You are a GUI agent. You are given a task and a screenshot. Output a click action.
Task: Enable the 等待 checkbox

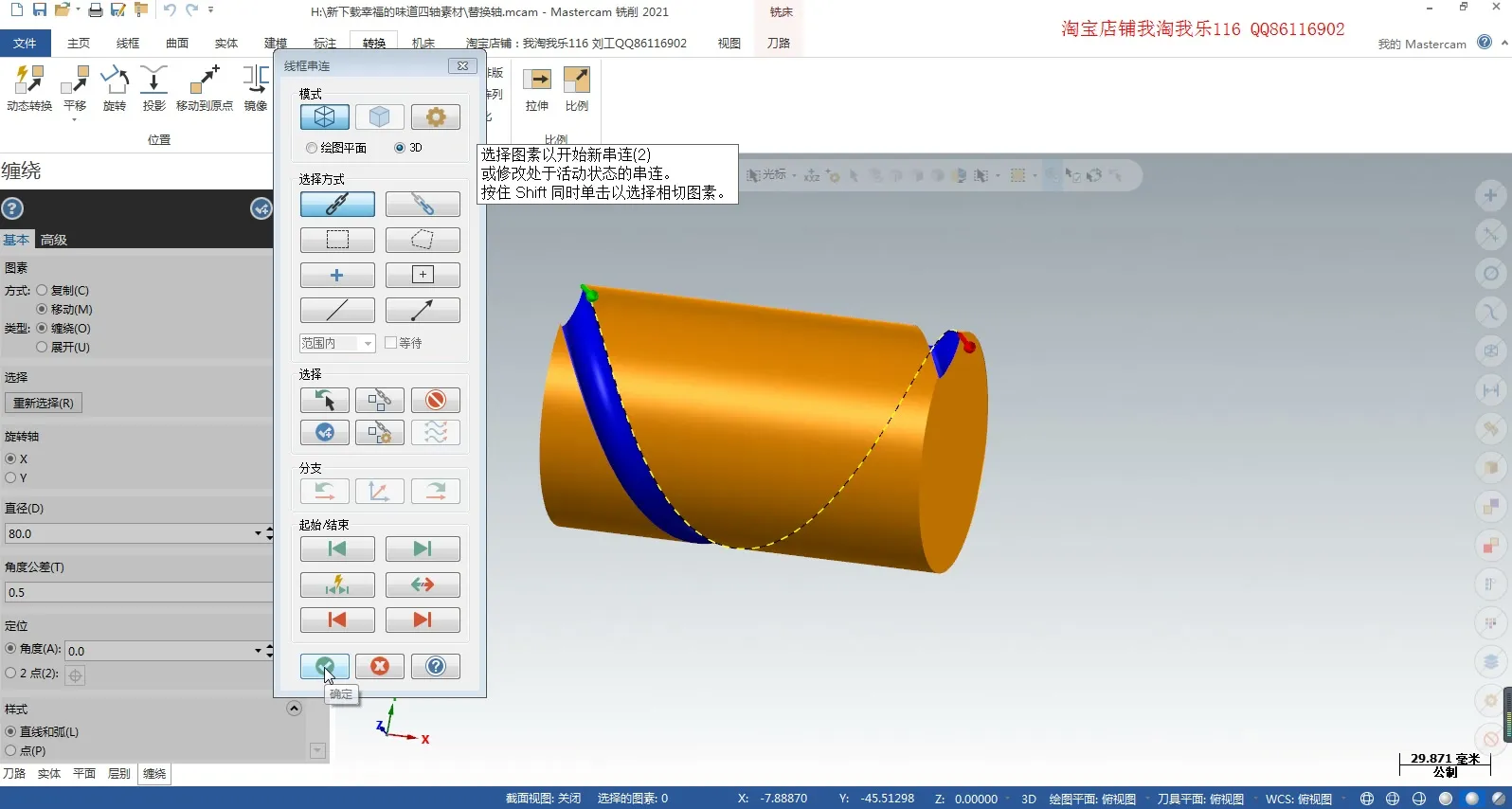390,343
